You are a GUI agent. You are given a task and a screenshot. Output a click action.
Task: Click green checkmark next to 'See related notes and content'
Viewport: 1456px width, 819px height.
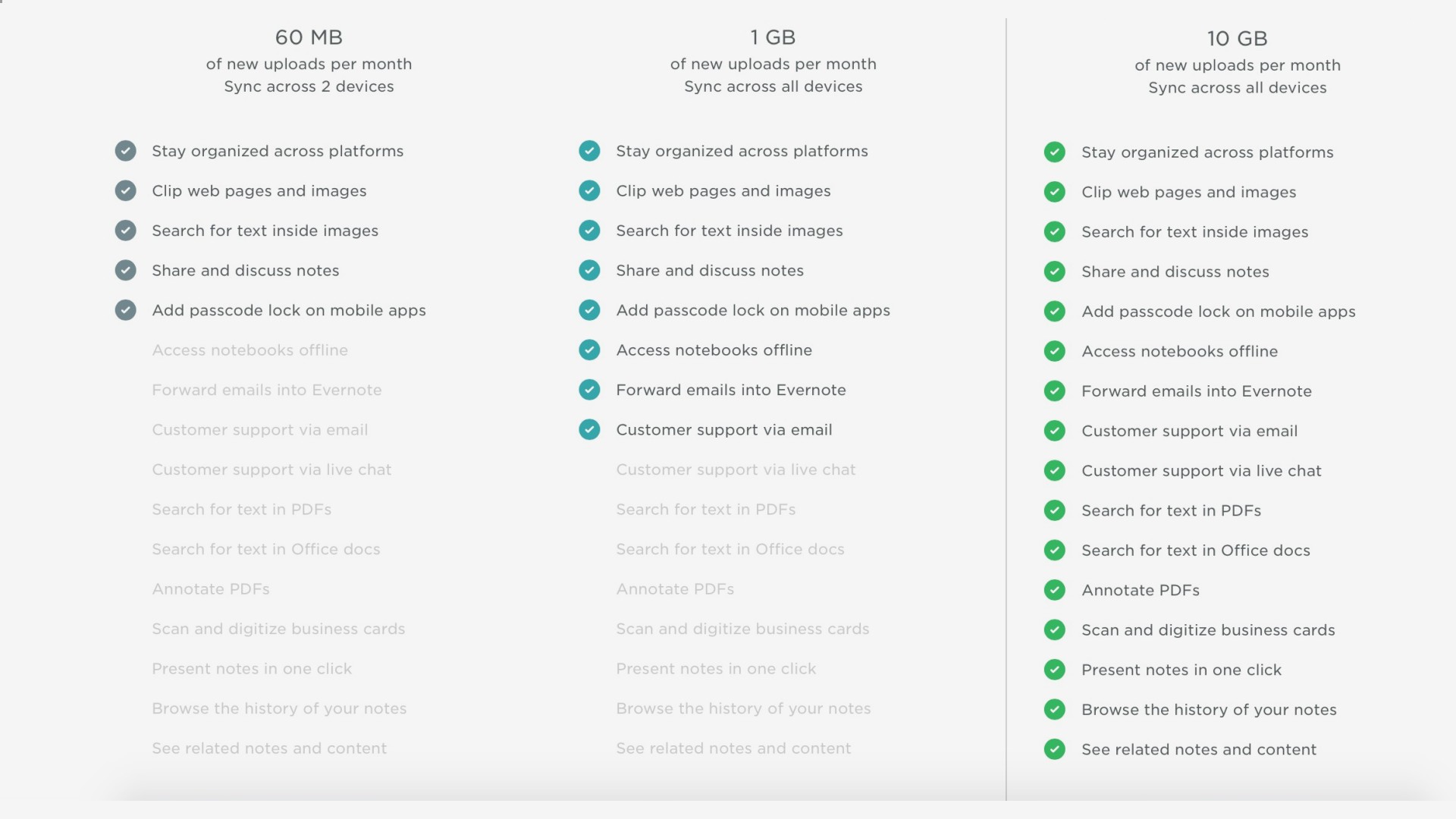click(x=1054, y=749)
